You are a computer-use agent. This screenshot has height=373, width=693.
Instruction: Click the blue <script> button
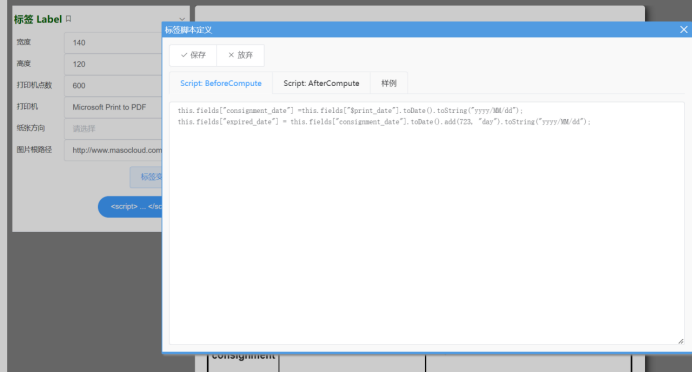click(x=130, y=207)
